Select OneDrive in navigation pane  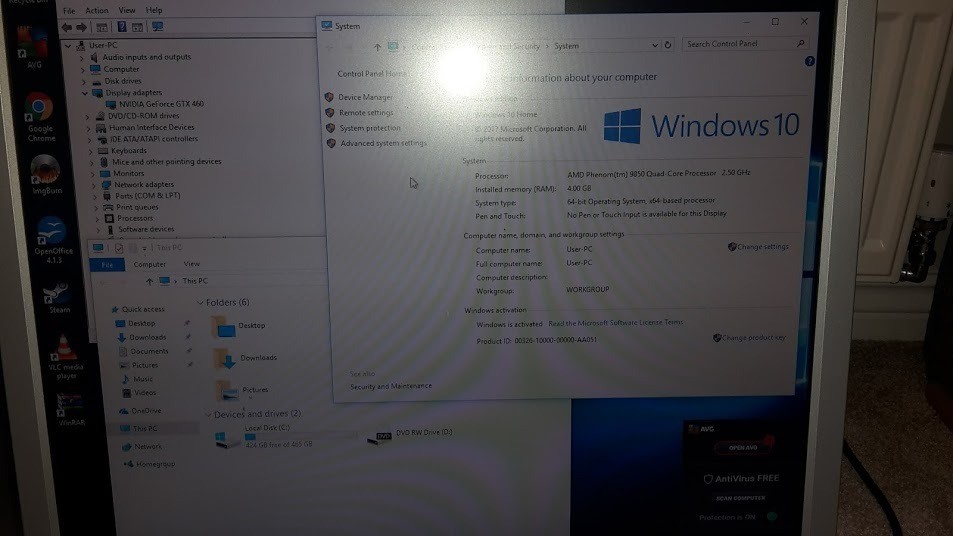tap(146, 411)
